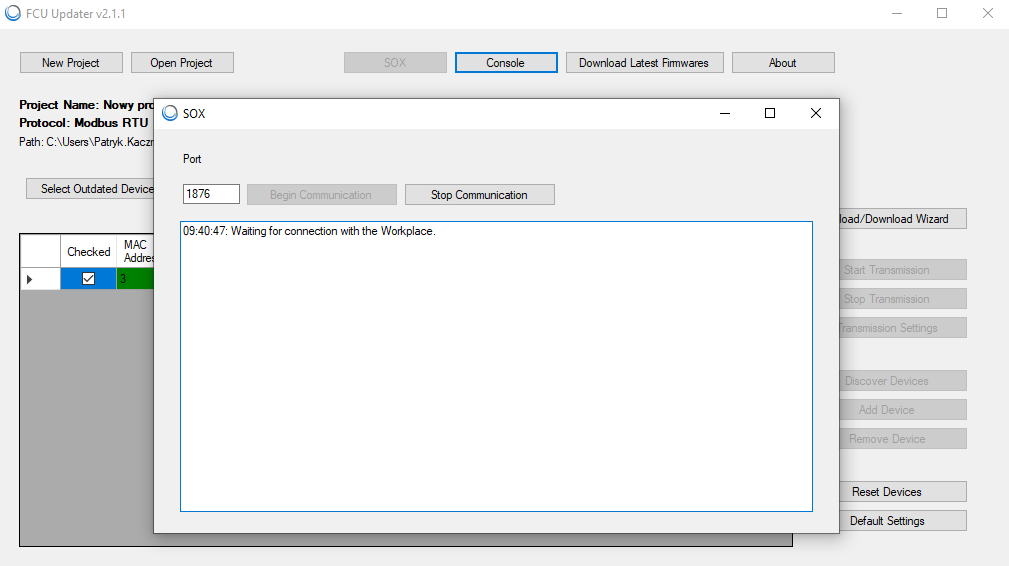Open the Console window
1009x566 pixels.
506,63
